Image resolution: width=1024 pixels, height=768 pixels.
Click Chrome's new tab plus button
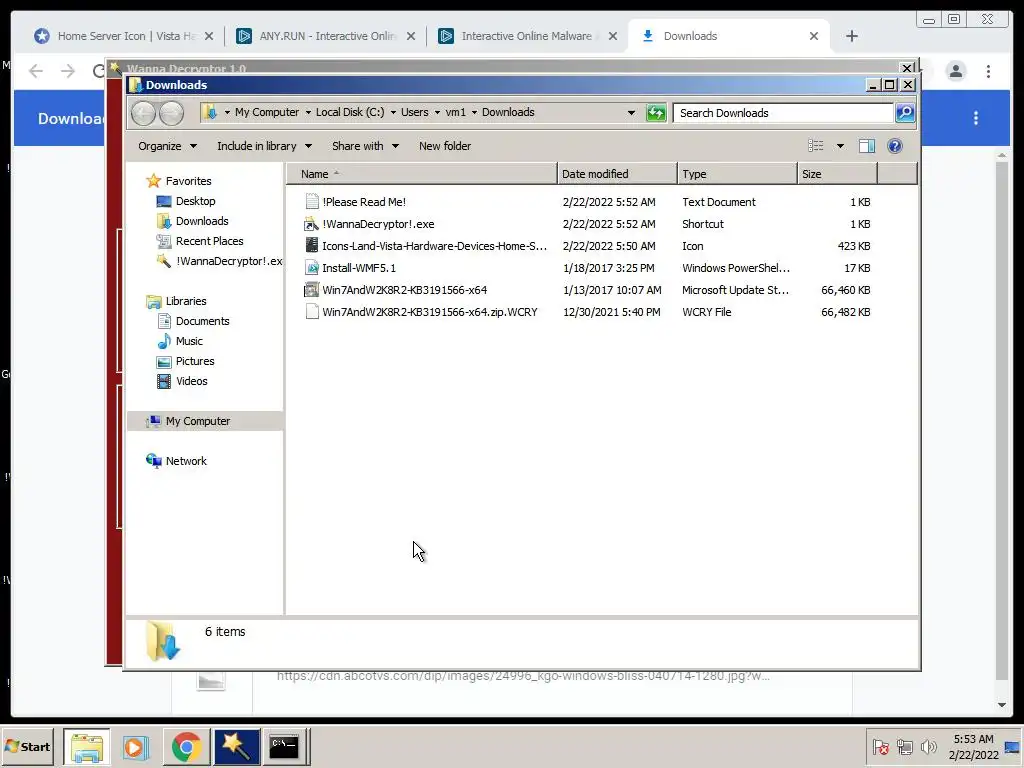coord(852,36)
